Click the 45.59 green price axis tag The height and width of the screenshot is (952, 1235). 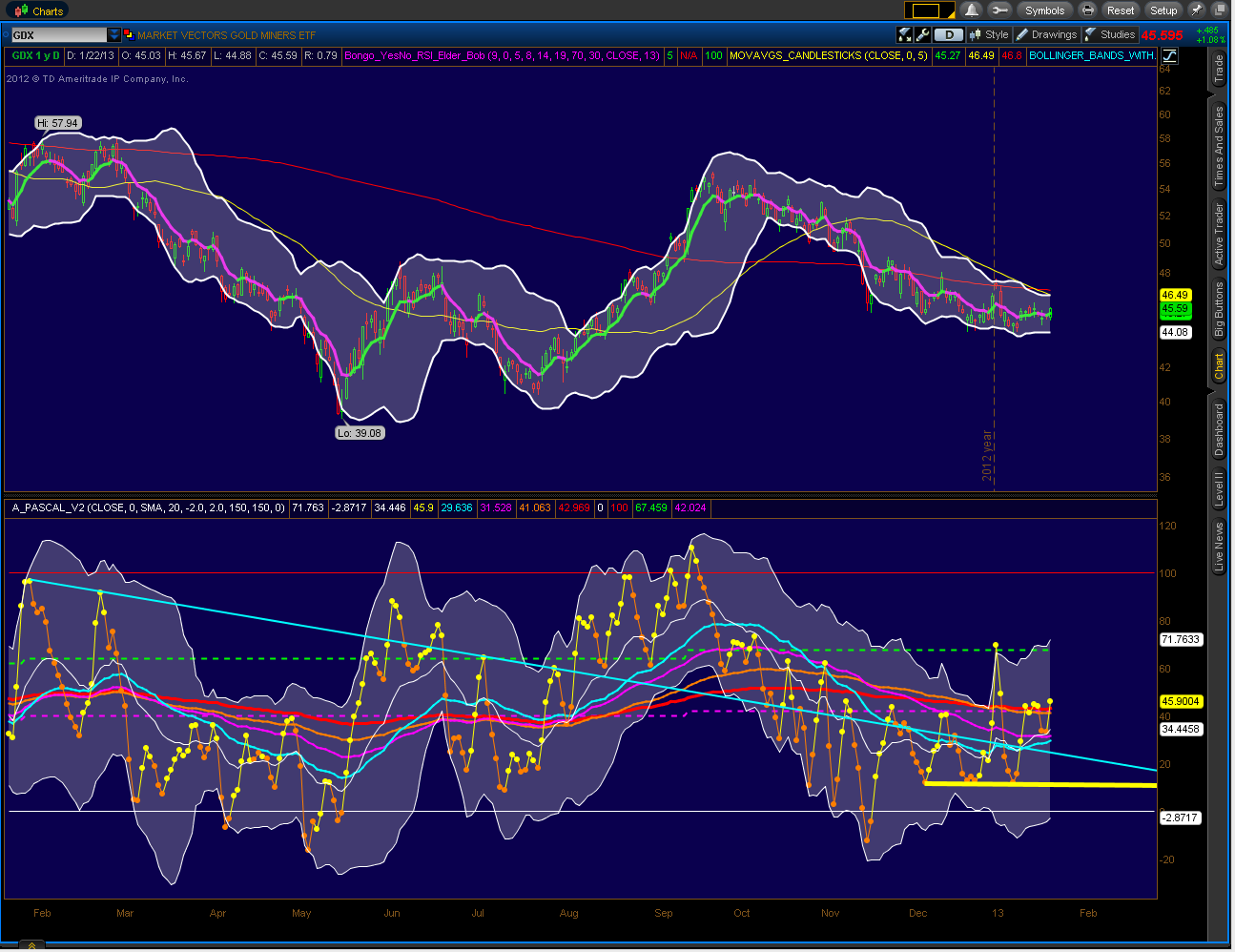1175,309
